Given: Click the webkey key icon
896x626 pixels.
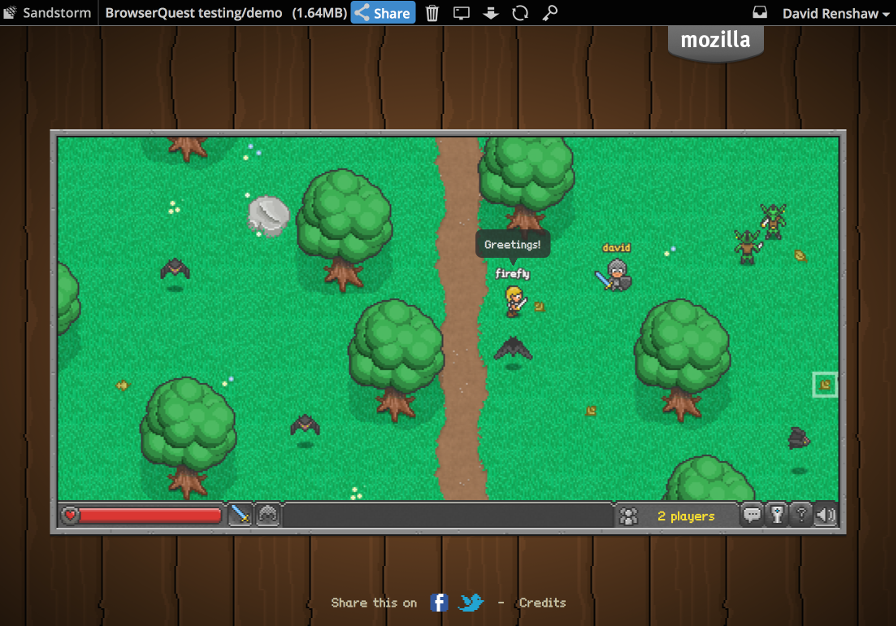Looking at the screenshot, I should (550, 13).
